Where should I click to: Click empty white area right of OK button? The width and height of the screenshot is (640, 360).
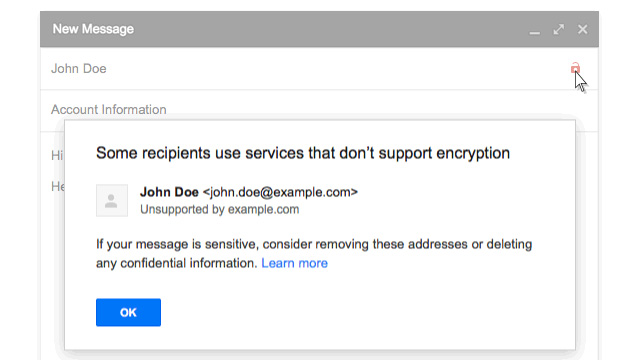(347, 312)
